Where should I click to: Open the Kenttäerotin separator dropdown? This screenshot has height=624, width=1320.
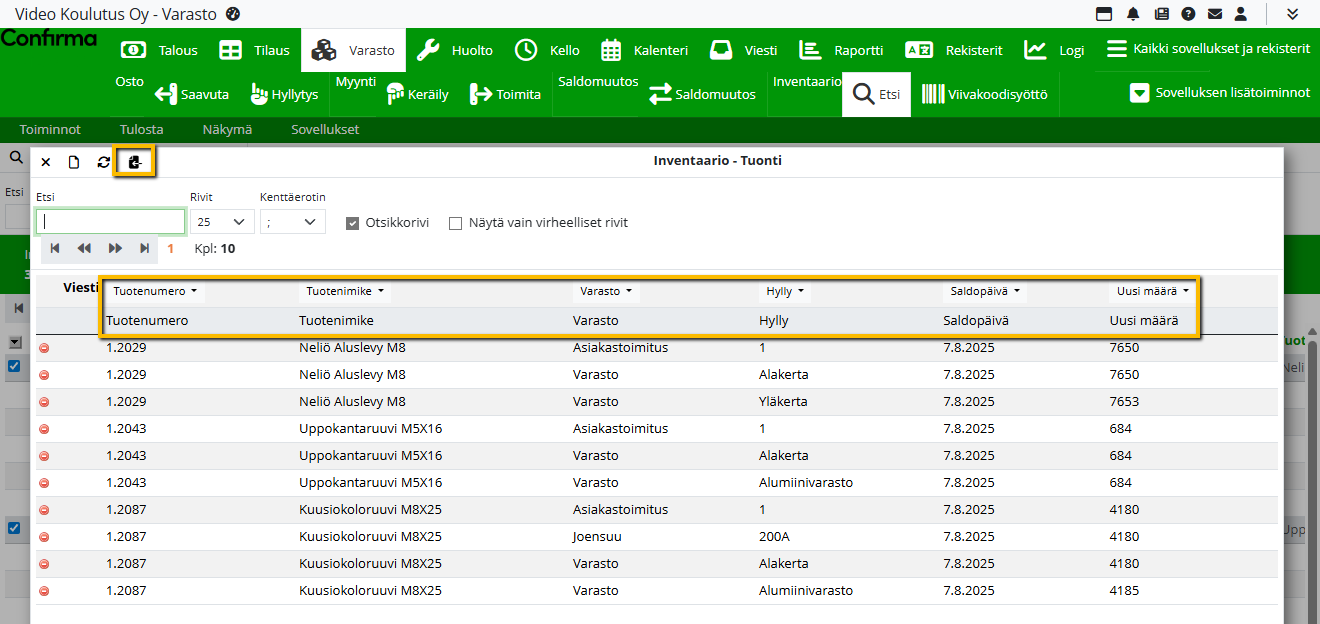coord(292,222)
